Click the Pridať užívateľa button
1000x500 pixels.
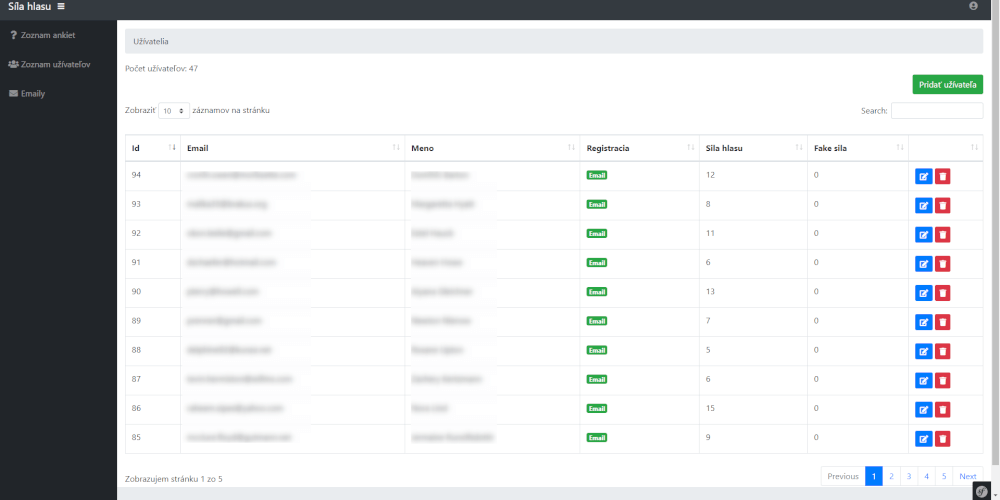coord(947,85)
